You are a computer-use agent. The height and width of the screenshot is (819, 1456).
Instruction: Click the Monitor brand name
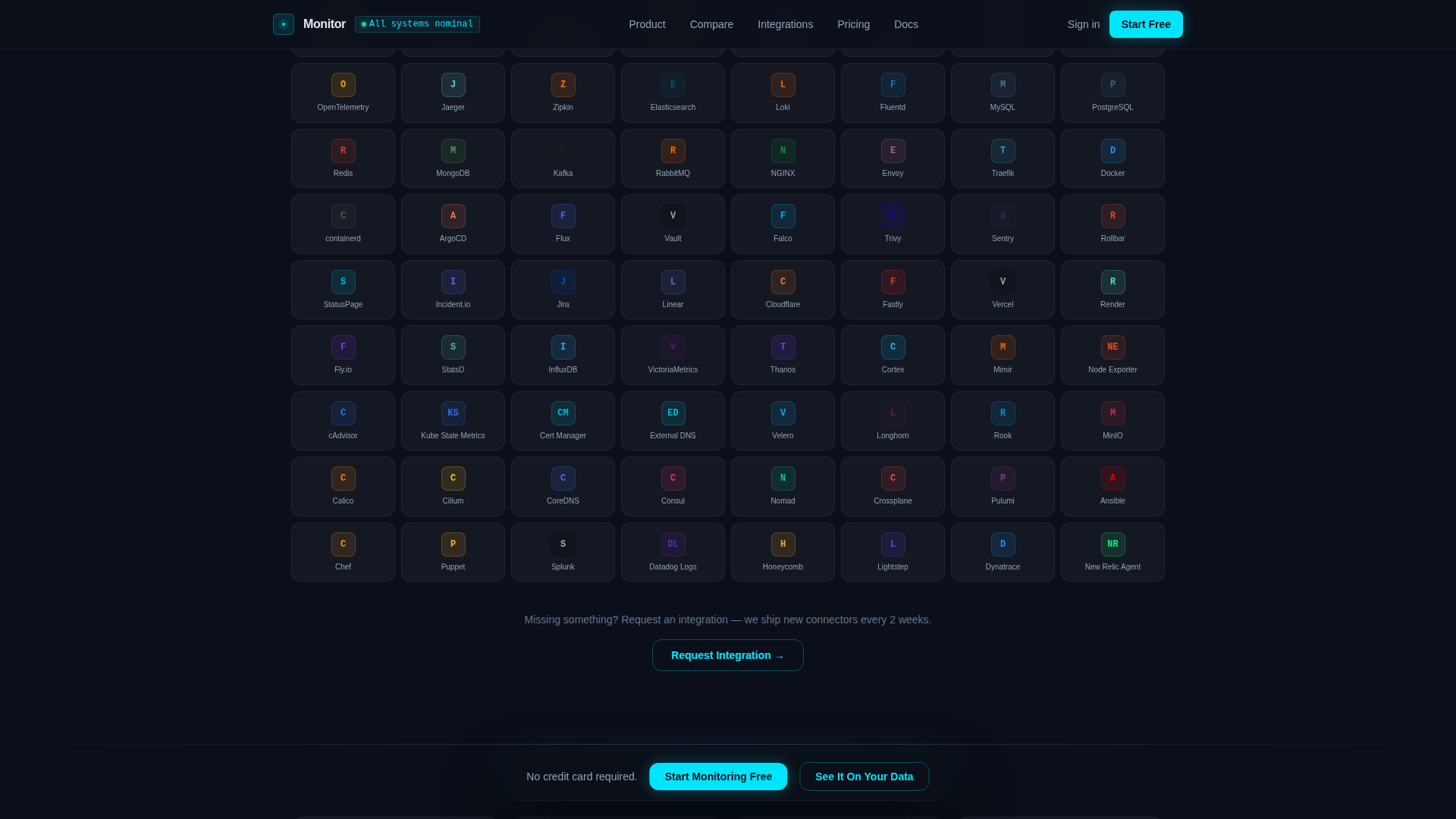pos(324,24)
